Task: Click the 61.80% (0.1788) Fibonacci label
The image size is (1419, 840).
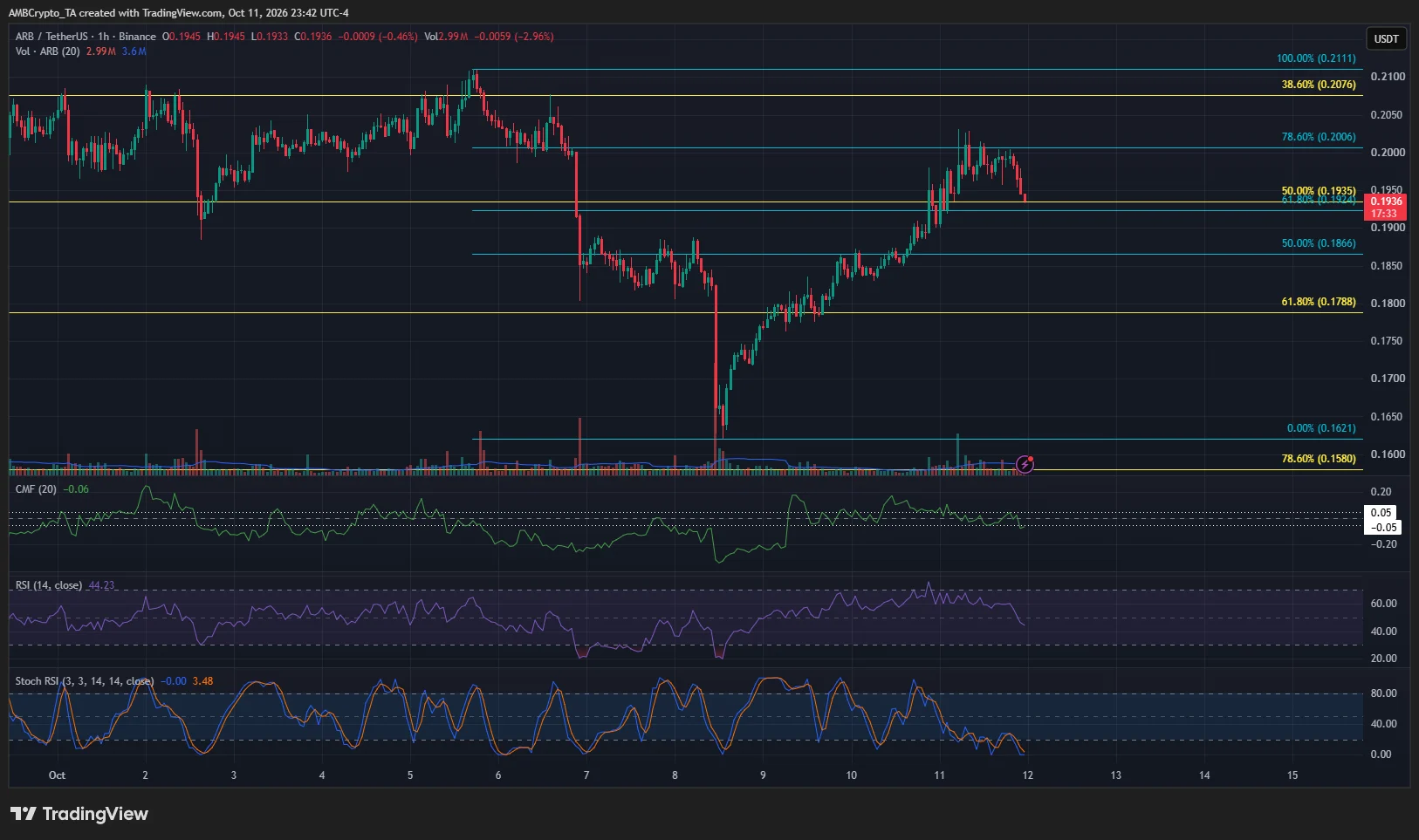Action: (x=1319, y=302)
